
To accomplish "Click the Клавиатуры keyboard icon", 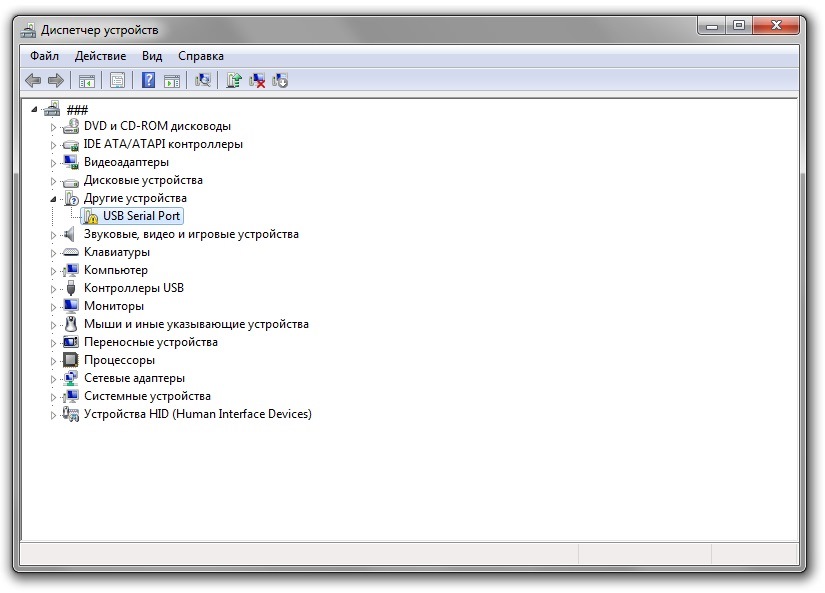I will pos(71,253).
